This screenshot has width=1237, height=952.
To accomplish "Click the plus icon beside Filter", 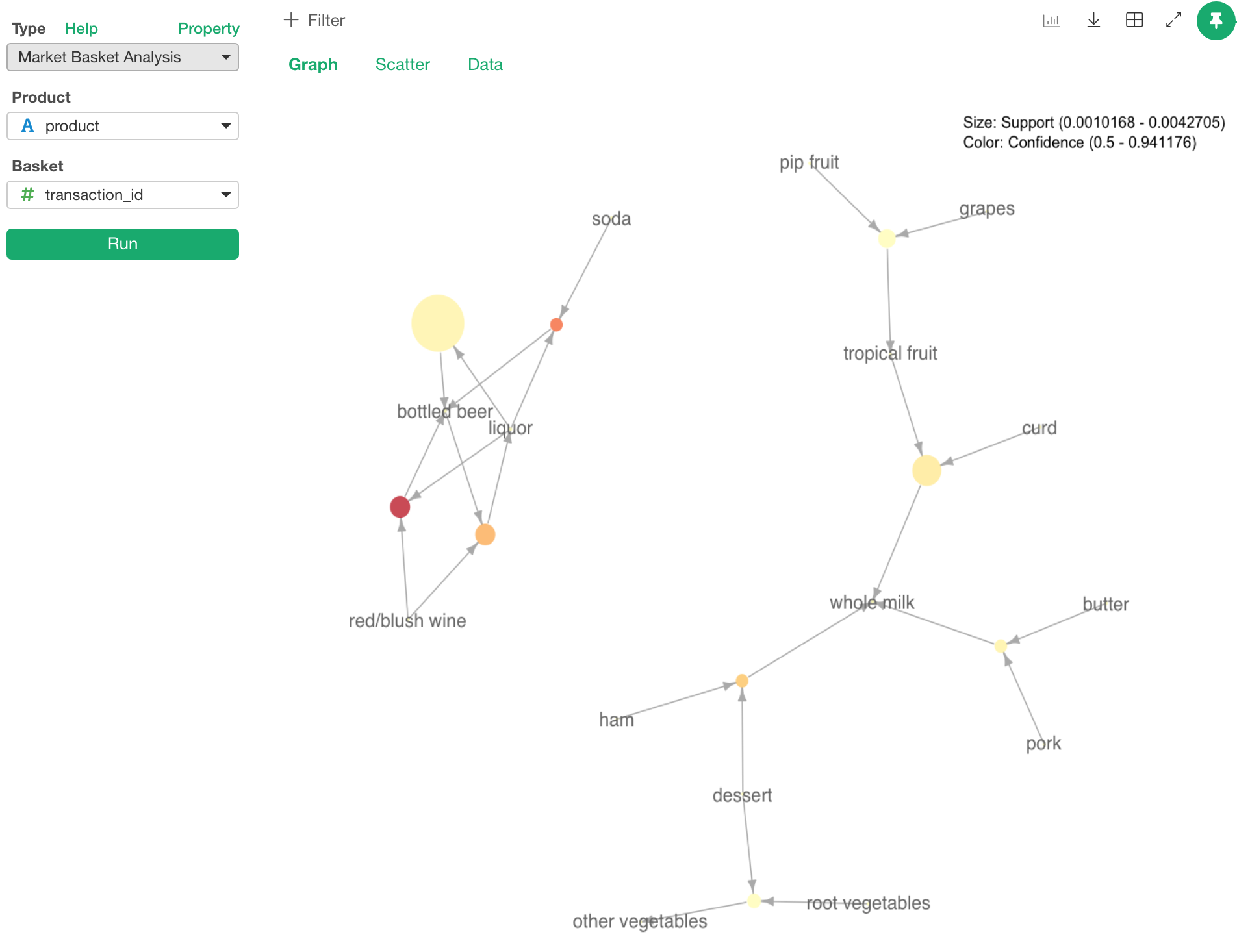I will tap(291, 20).
